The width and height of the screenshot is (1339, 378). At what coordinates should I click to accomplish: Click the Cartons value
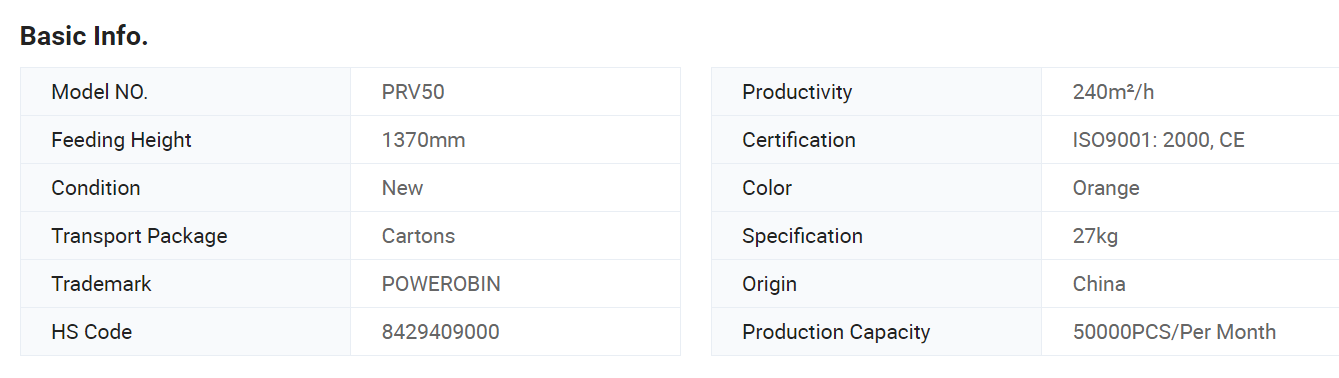[418, 236]
